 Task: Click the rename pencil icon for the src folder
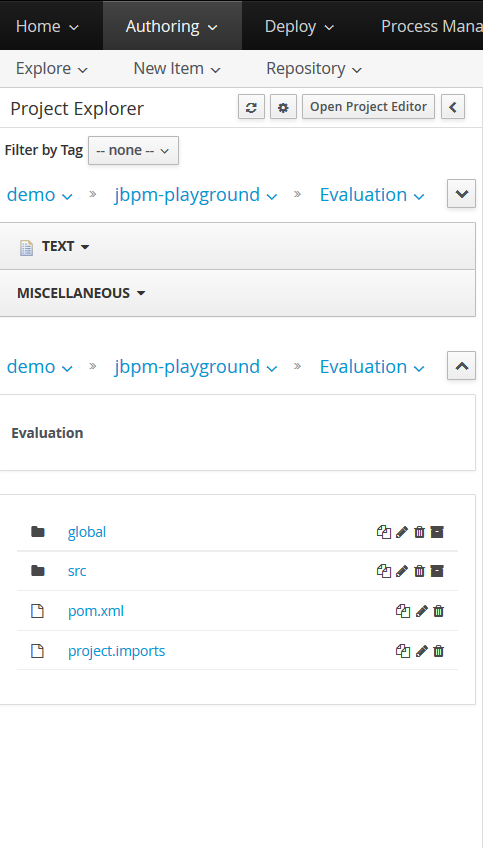coord(401,571)
